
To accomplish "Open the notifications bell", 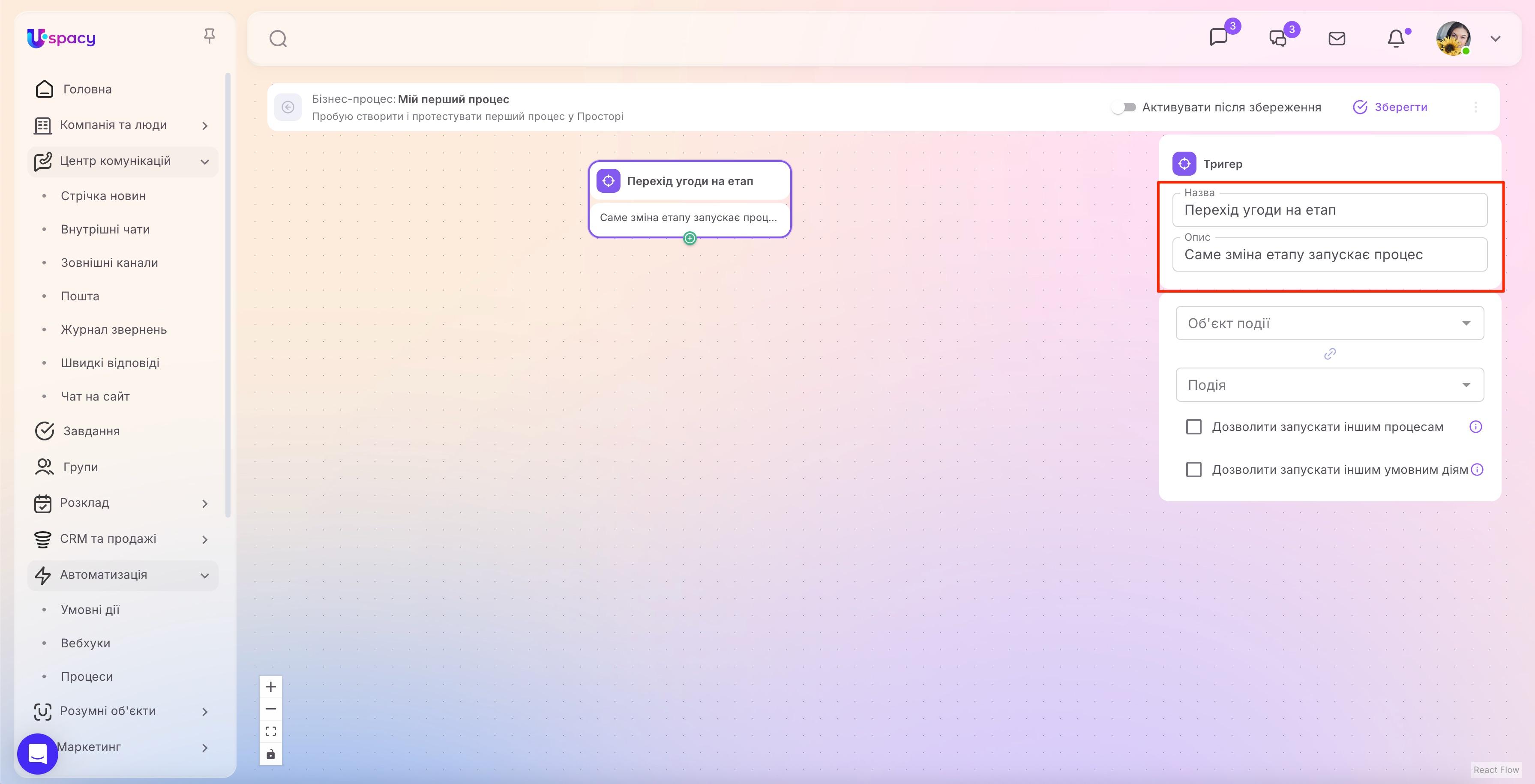I will [x=1396, y=38].
